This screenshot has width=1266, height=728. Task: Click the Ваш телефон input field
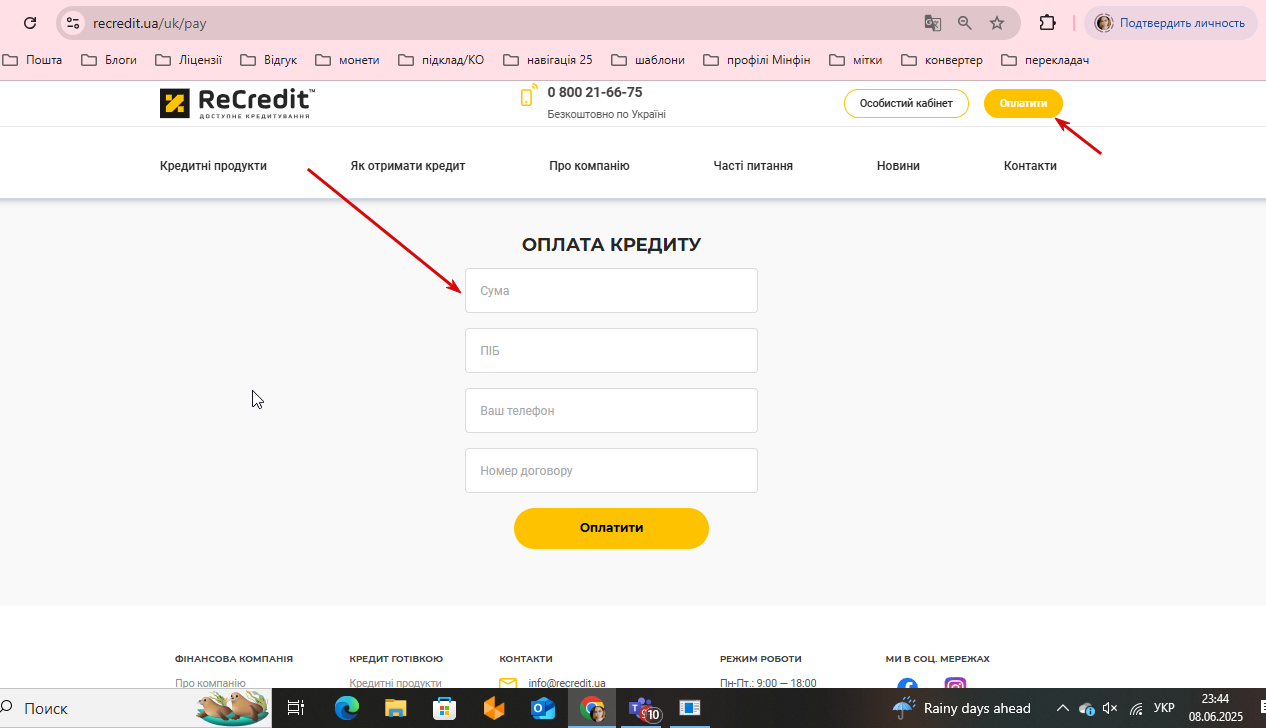point(611,411)
